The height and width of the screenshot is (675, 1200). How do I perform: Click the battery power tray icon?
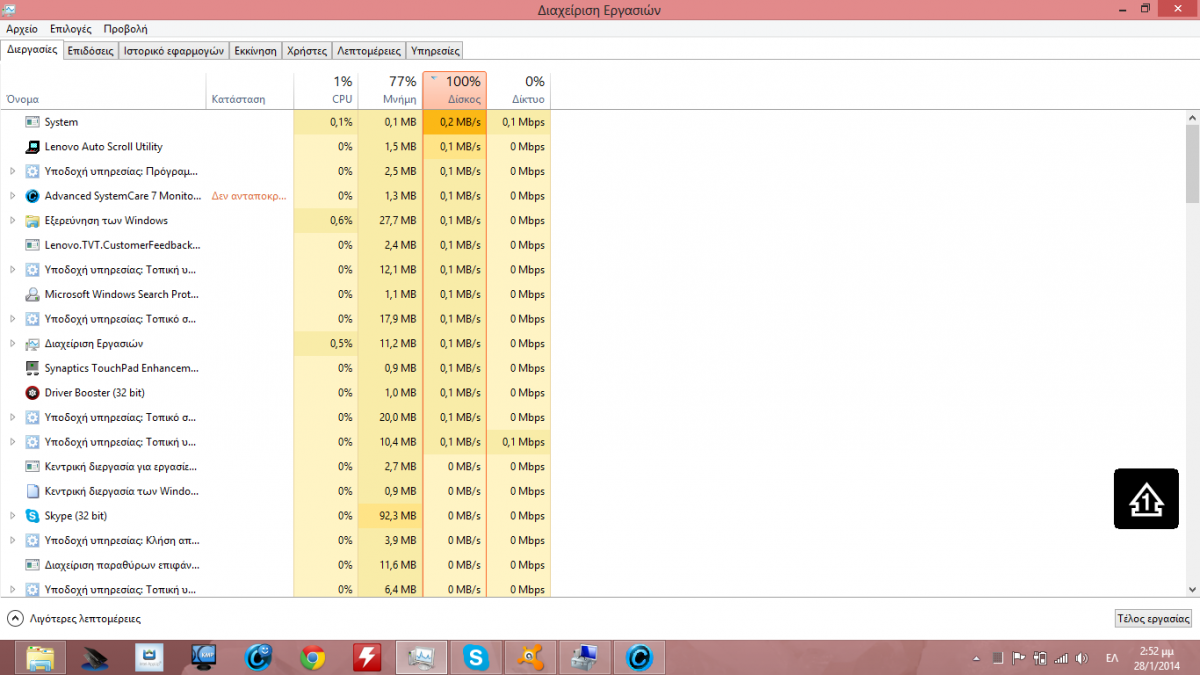click(1040, 658)
